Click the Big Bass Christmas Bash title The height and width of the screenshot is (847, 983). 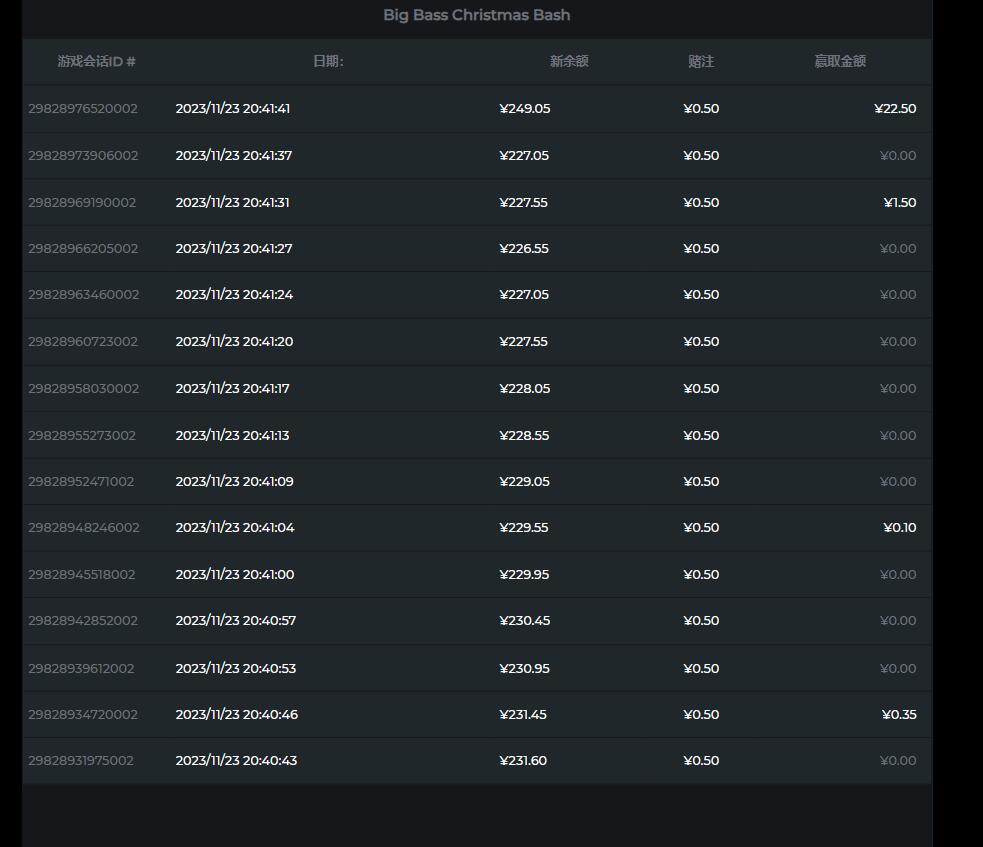click(x=476, y=15)
